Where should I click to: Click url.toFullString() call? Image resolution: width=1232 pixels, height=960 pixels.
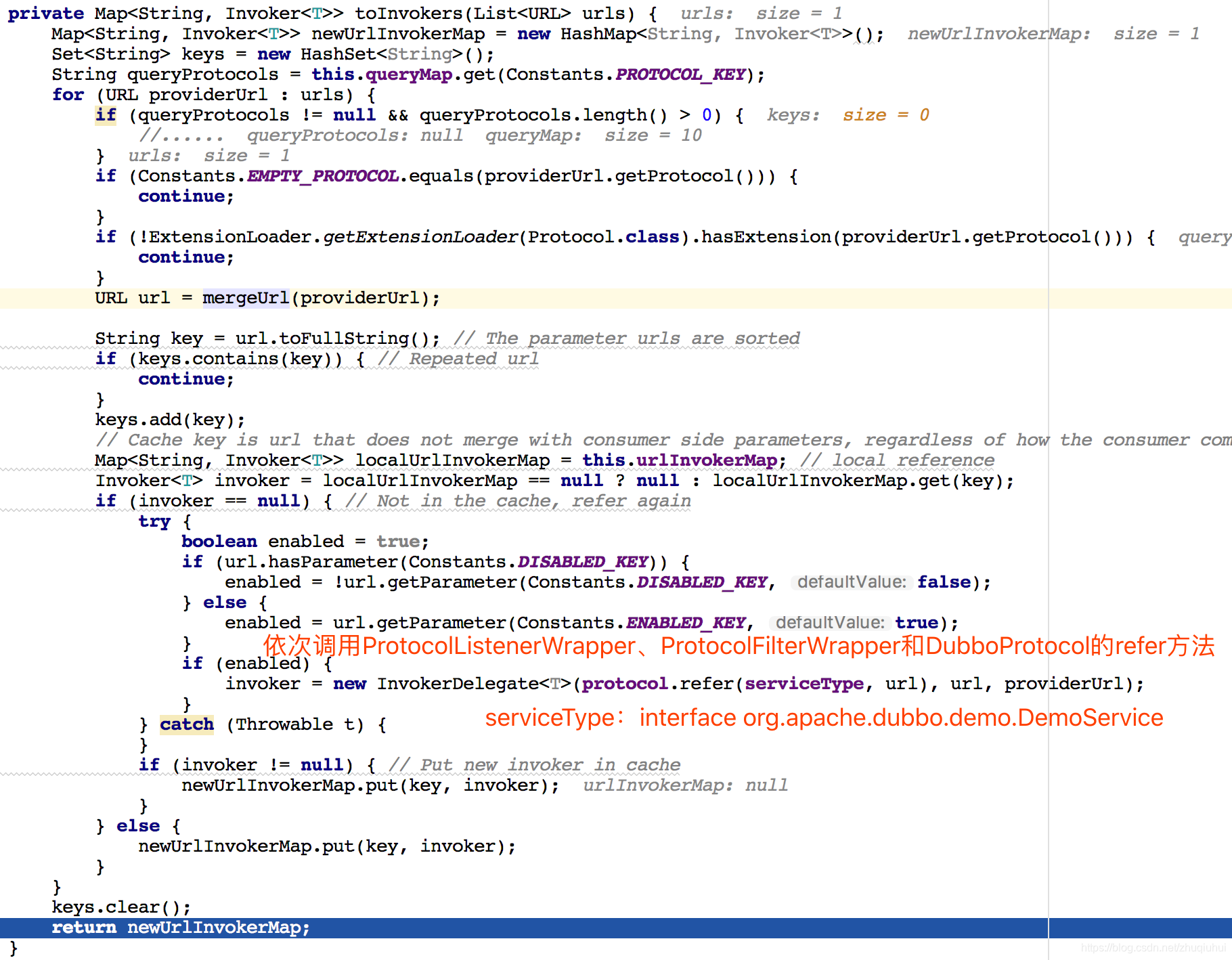coord(332,339)
